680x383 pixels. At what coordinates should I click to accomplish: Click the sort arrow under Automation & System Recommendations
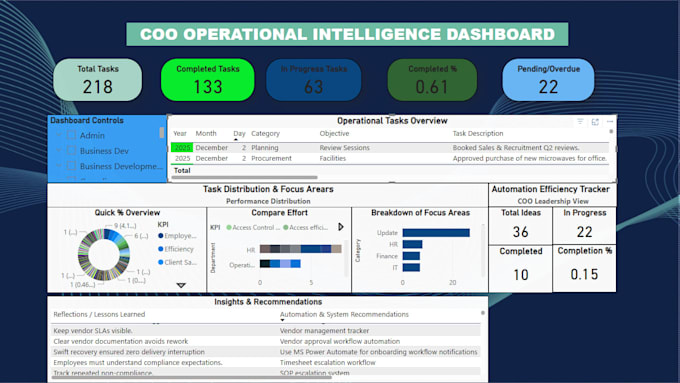click(x=282, y=321)
